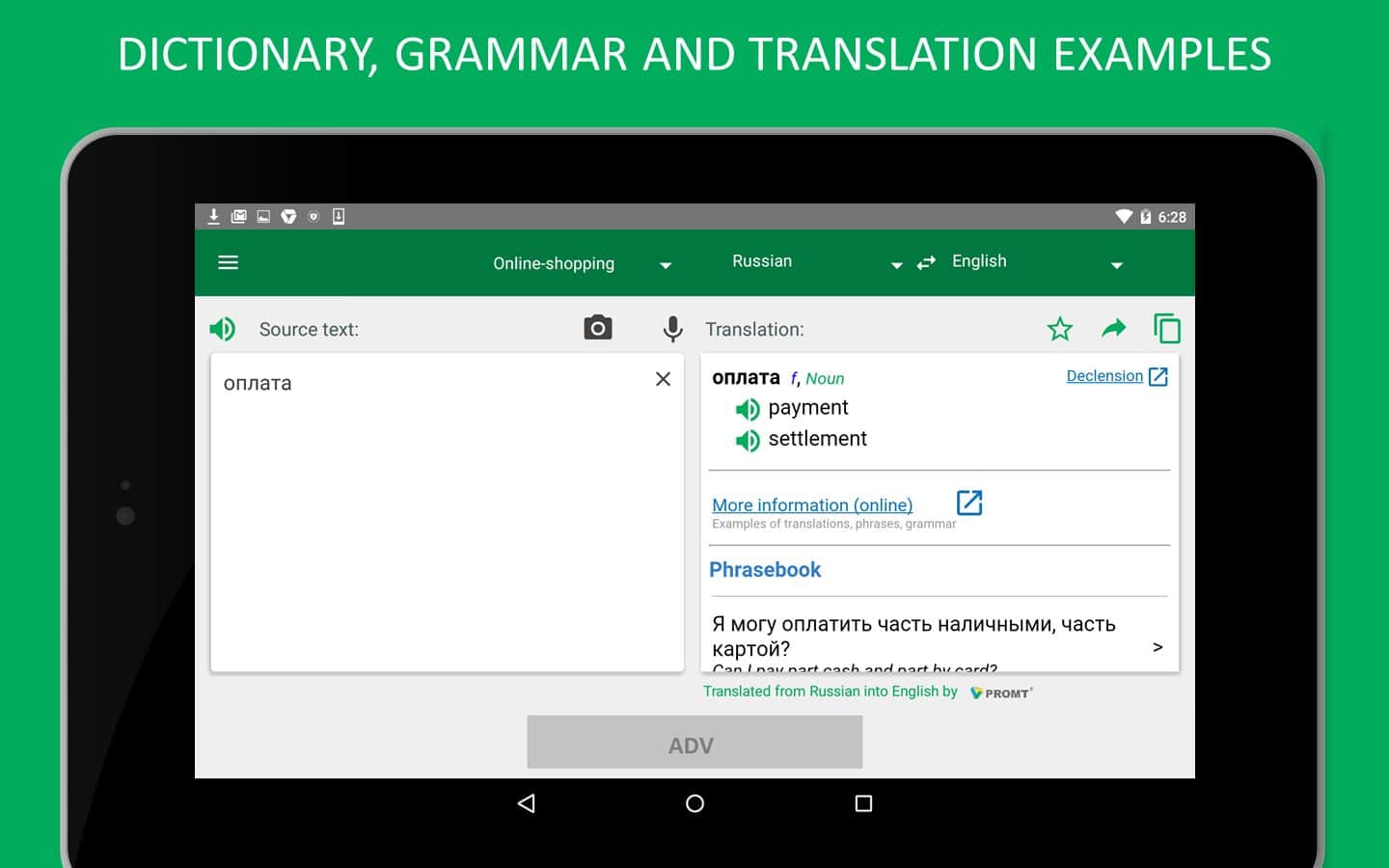Tap the microphone for voice input
1389x868 pixels.
[x=672, y=329]
